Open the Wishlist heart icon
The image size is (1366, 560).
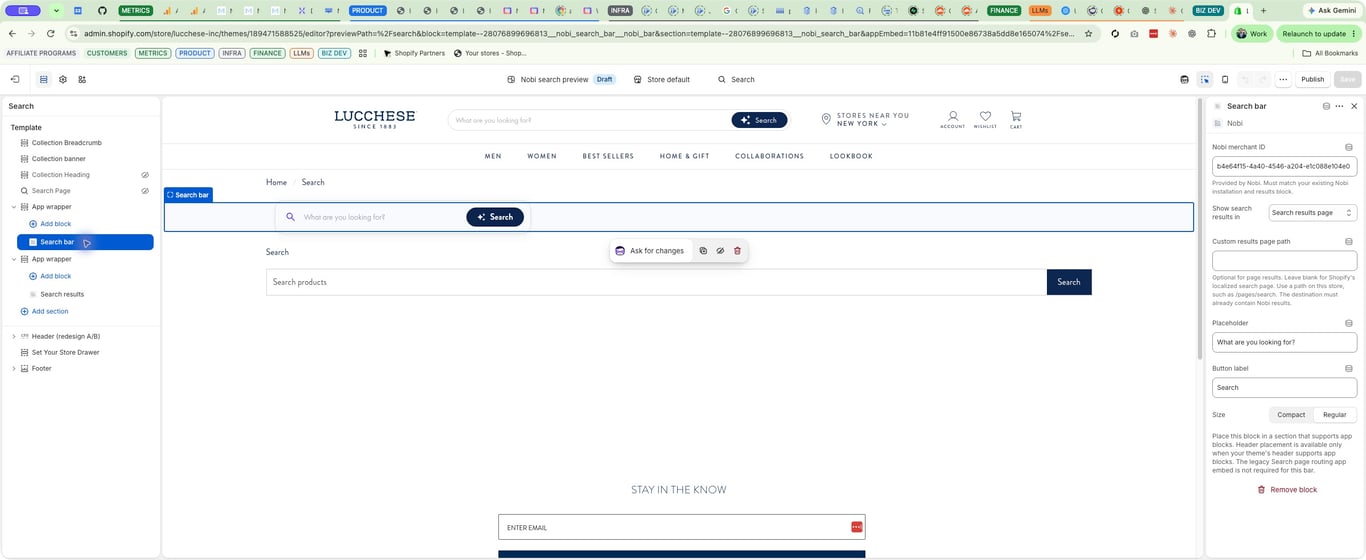click(985, 119)
